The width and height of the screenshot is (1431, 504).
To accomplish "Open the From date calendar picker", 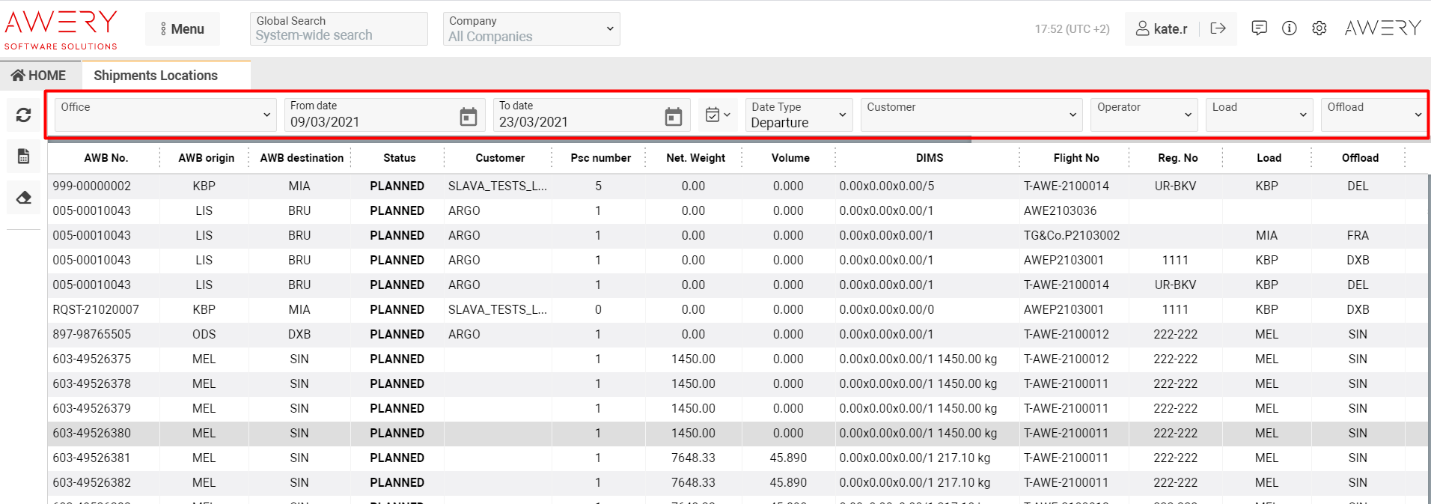I will [x=468, y=116].
